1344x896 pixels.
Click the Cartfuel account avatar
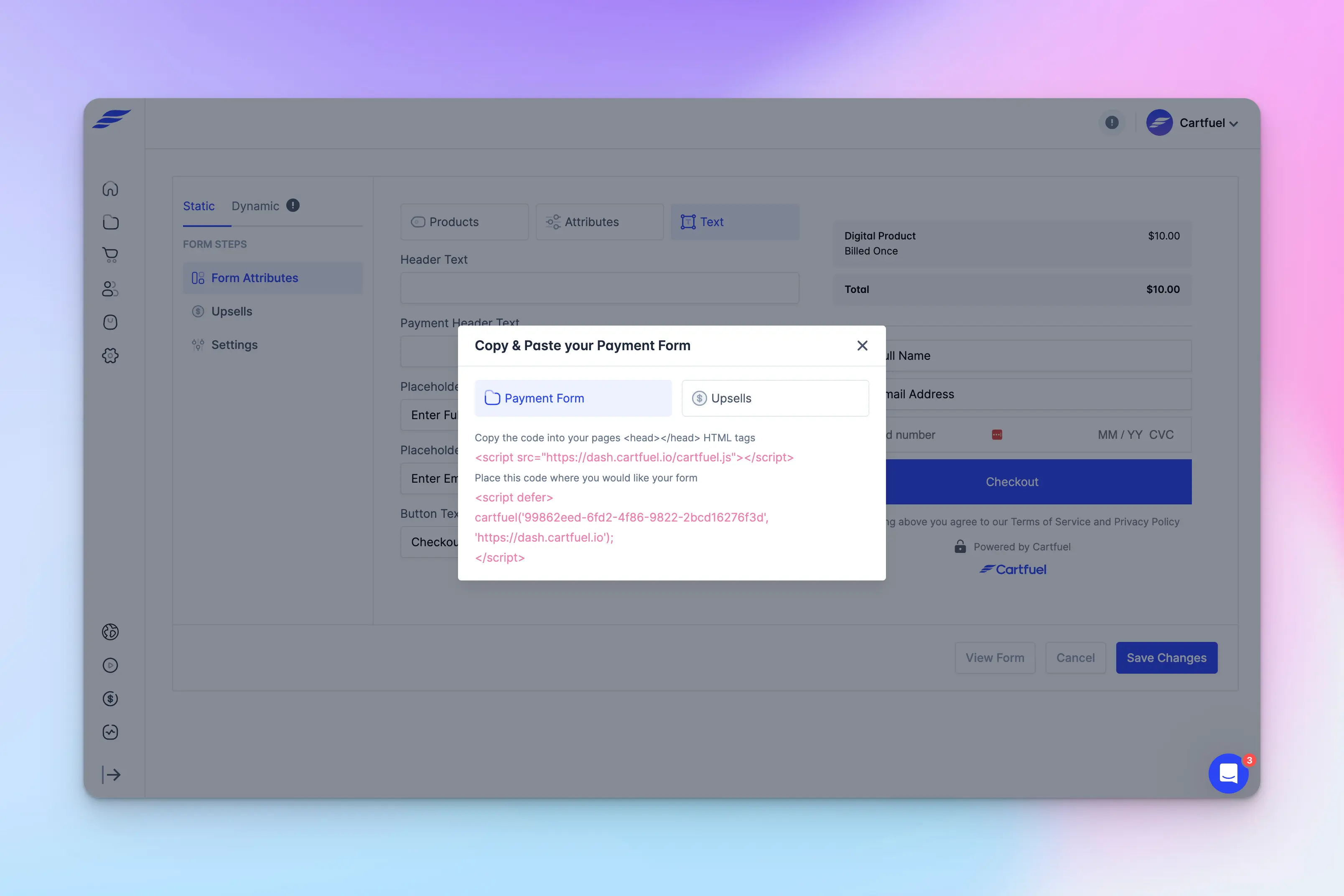(1159, 123)
